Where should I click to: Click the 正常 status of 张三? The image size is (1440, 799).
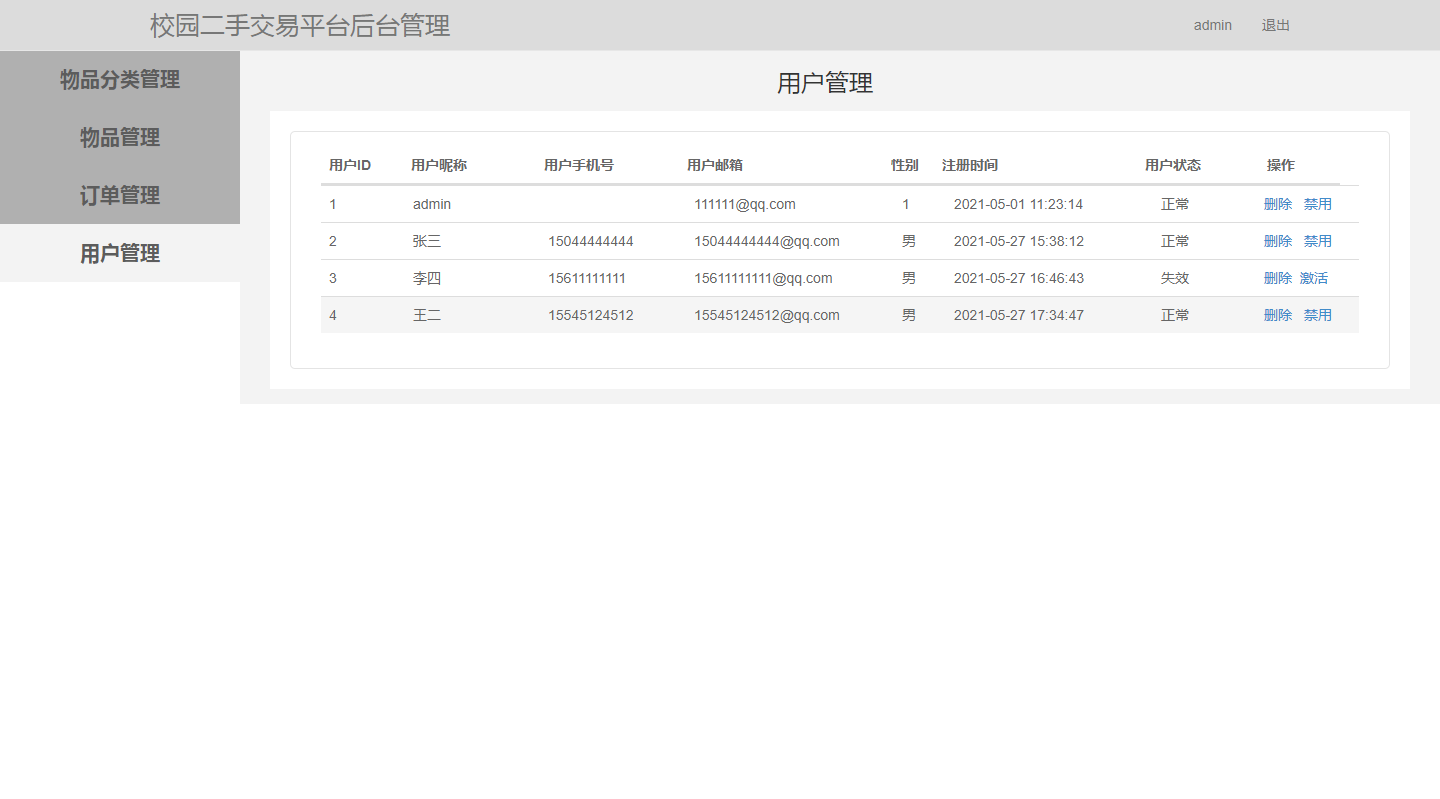pos(1175,241)
